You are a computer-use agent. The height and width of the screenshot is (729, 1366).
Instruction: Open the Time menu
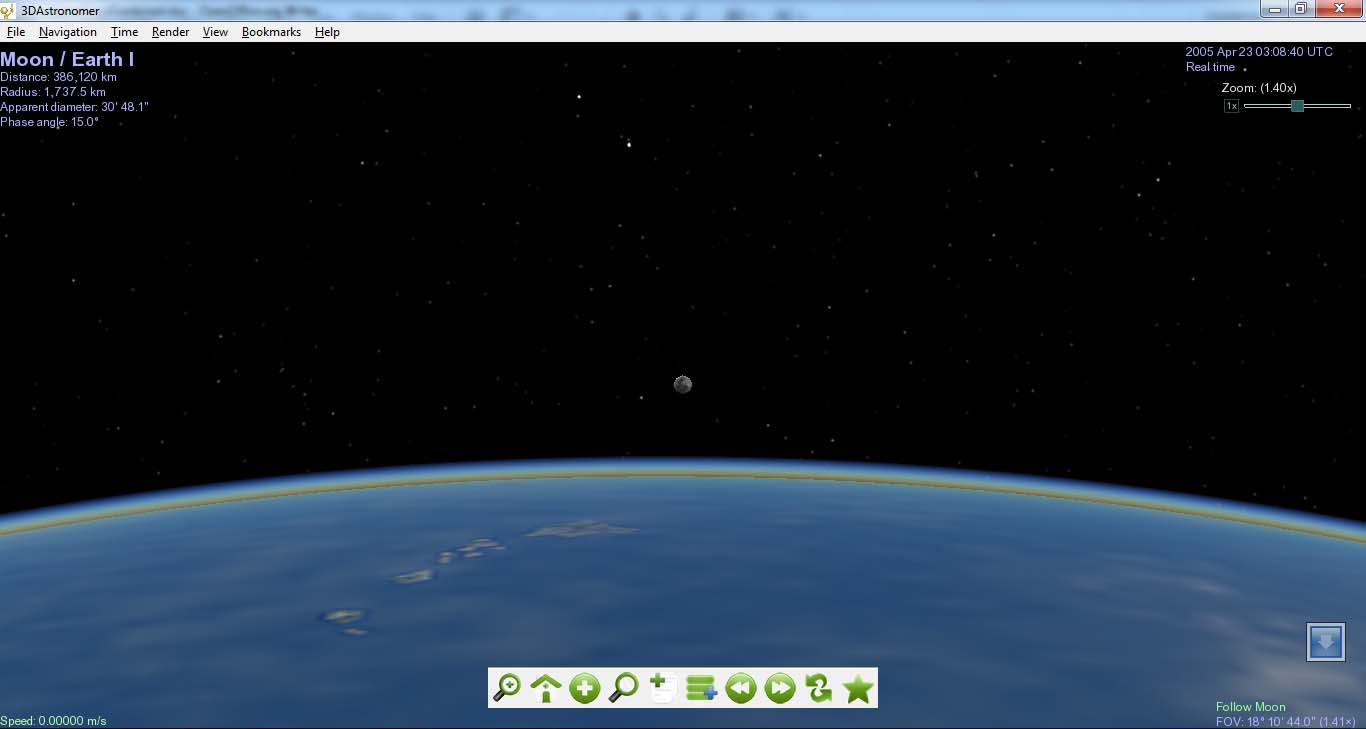click(124, 32)
